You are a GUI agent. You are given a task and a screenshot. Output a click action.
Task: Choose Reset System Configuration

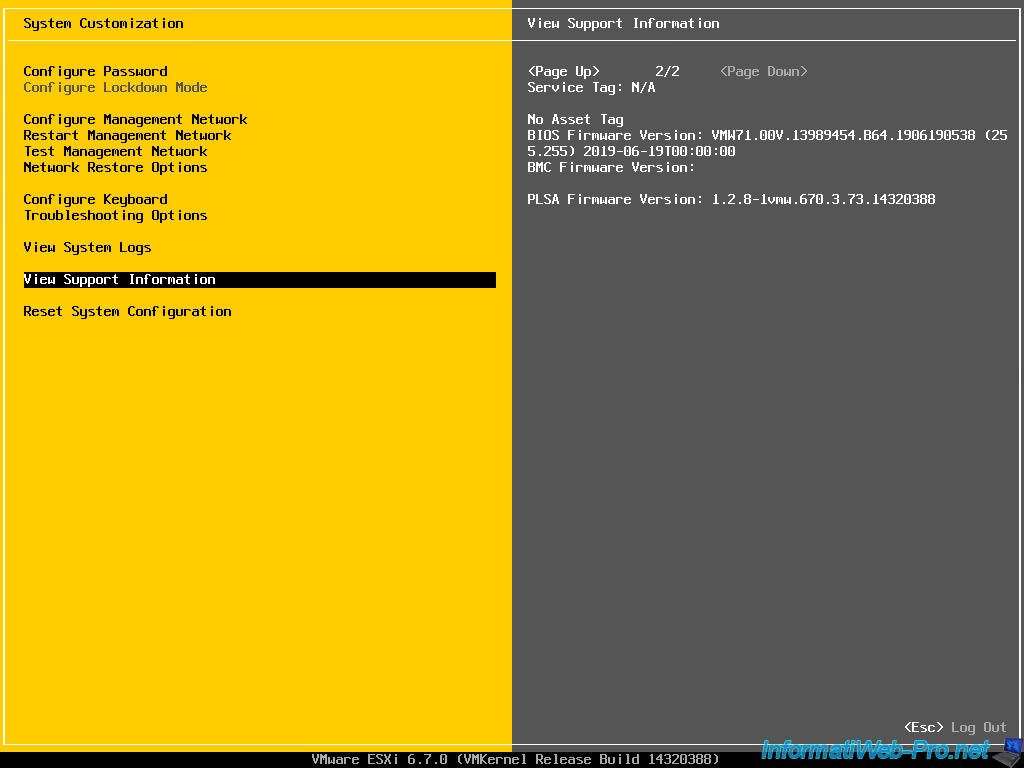pyautogui.click(x=127, y=312)
